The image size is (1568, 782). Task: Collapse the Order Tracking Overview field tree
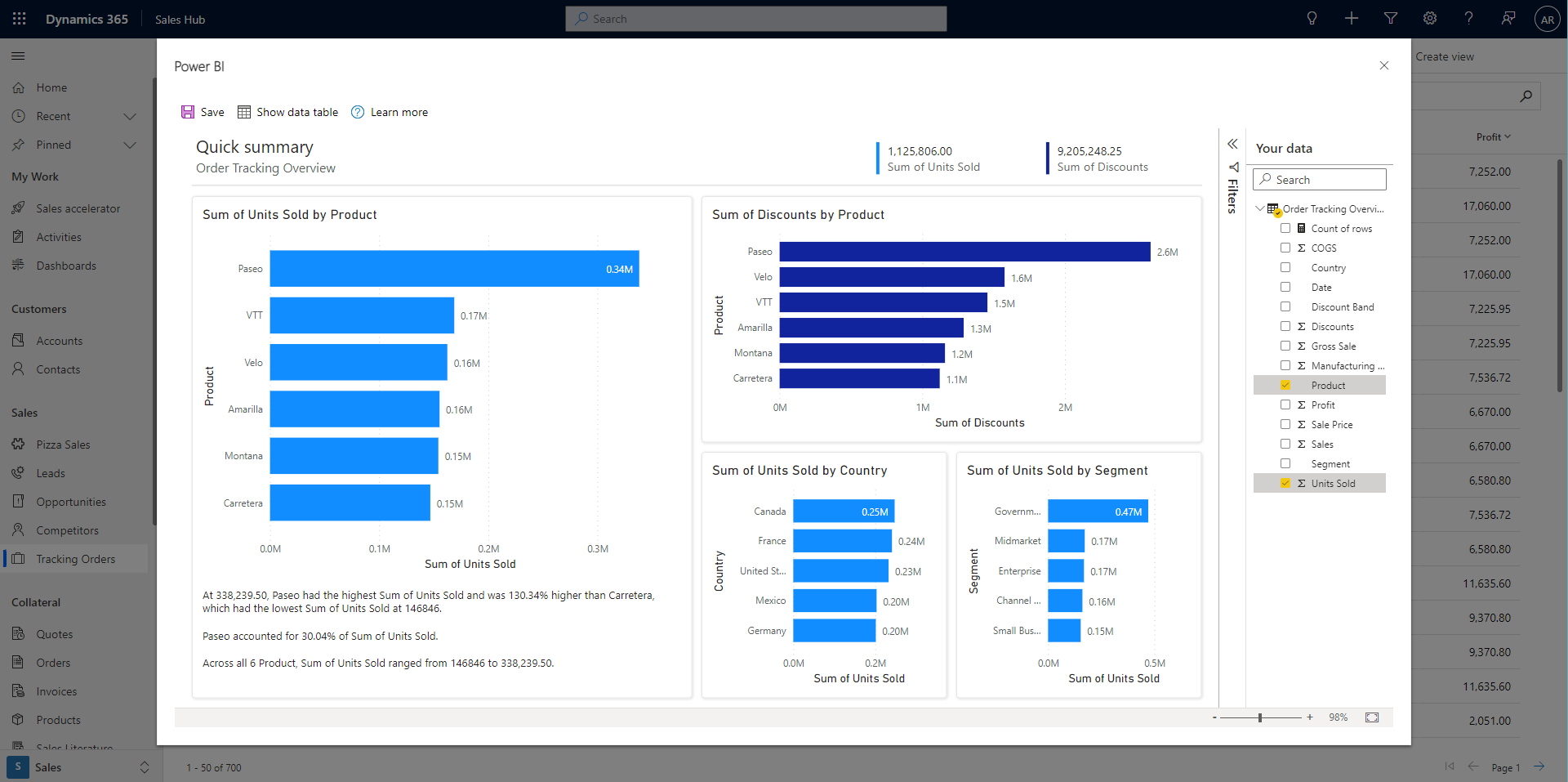click(x=1260, y=208)
